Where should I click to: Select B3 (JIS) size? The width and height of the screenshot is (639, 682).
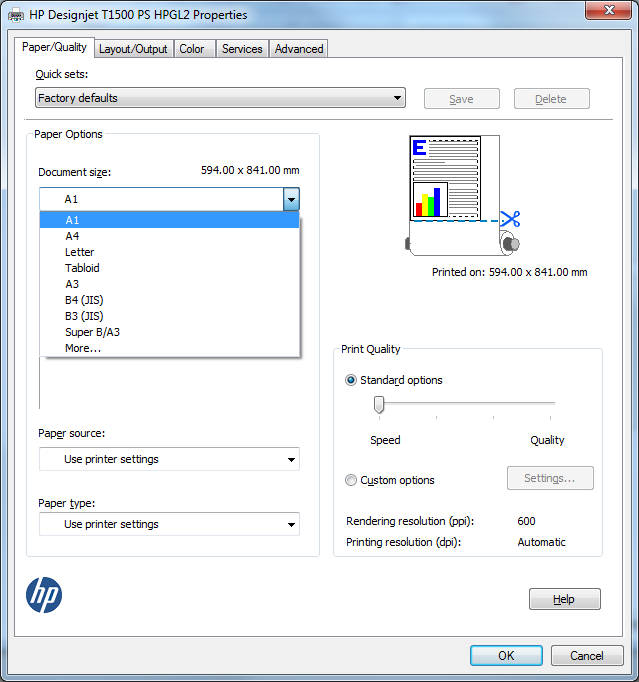tap(169, 316)
